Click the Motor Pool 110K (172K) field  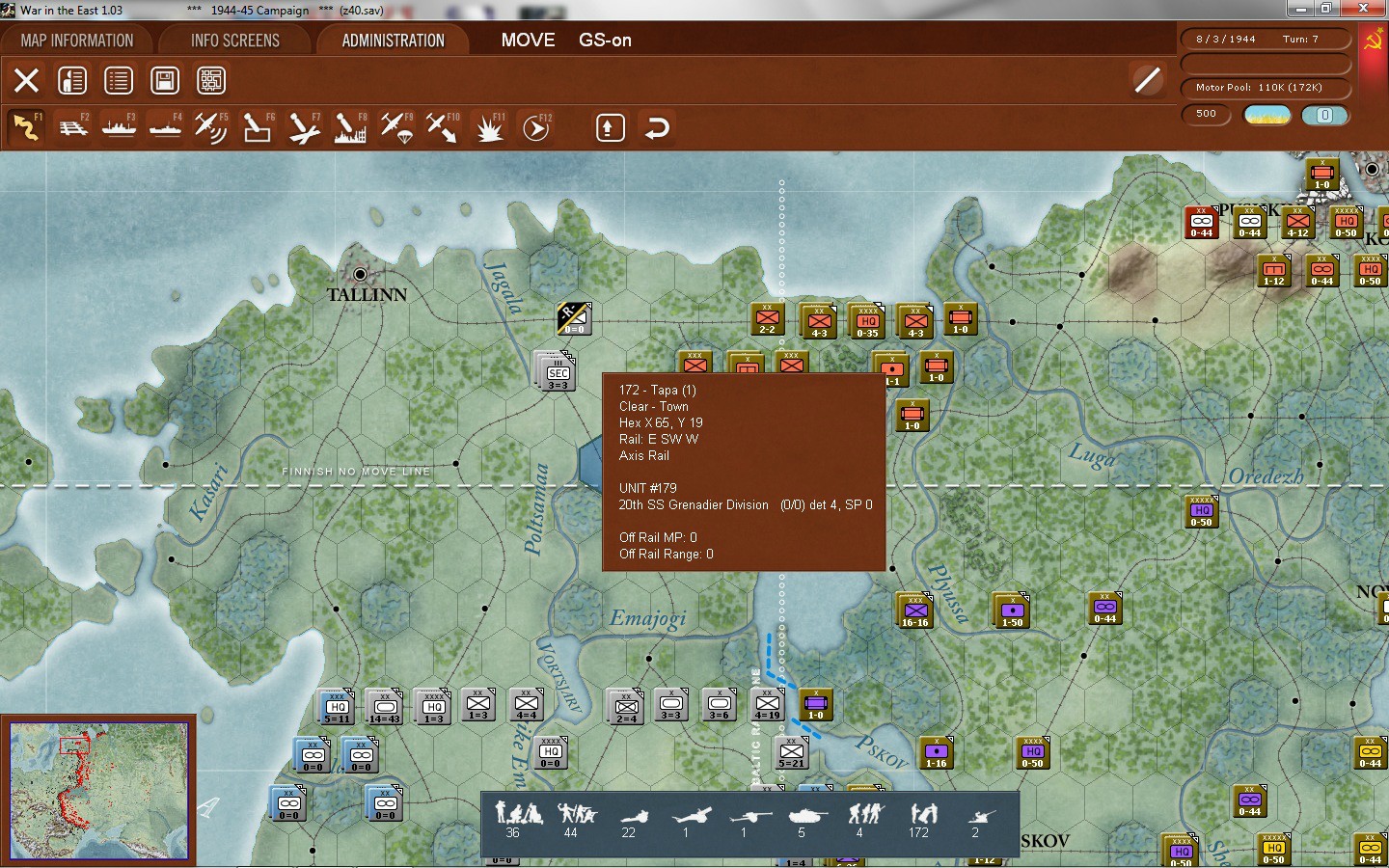pyautogui.click(x=1266, y=88)
